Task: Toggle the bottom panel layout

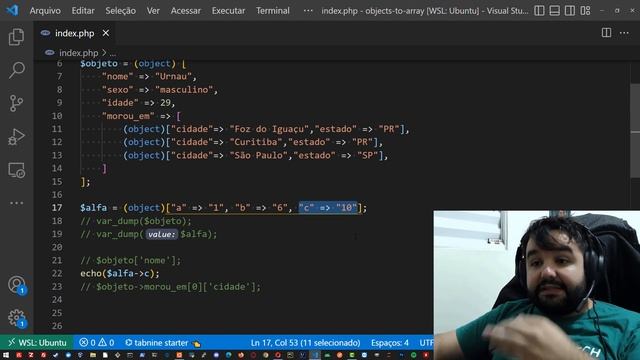Action: pyautogui.click(x=554, y=11)
